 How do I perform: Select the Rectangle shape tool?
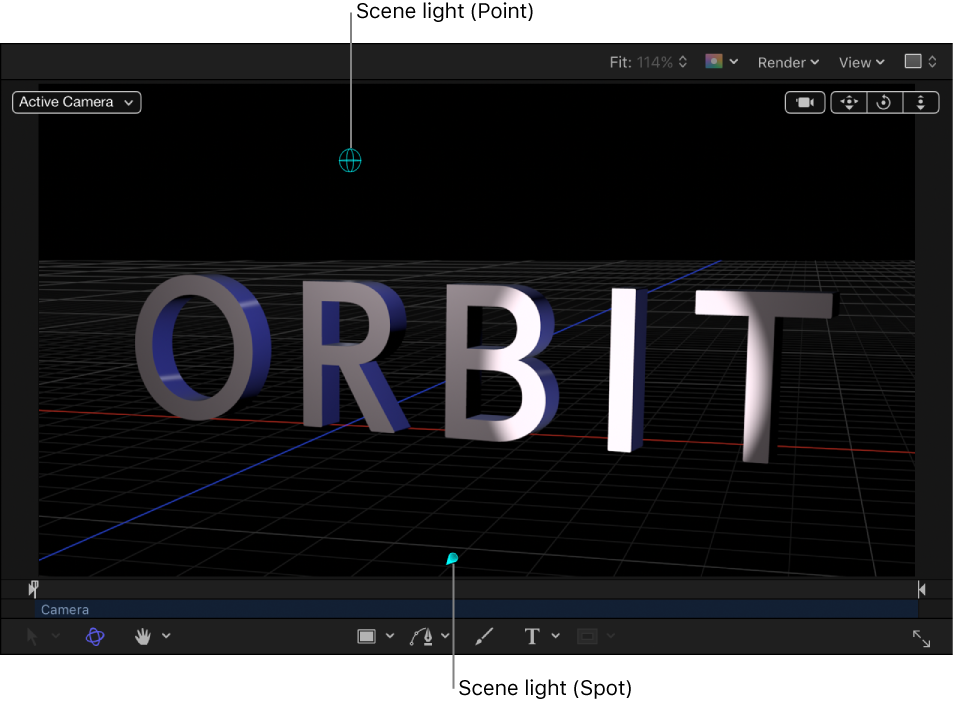366,636
